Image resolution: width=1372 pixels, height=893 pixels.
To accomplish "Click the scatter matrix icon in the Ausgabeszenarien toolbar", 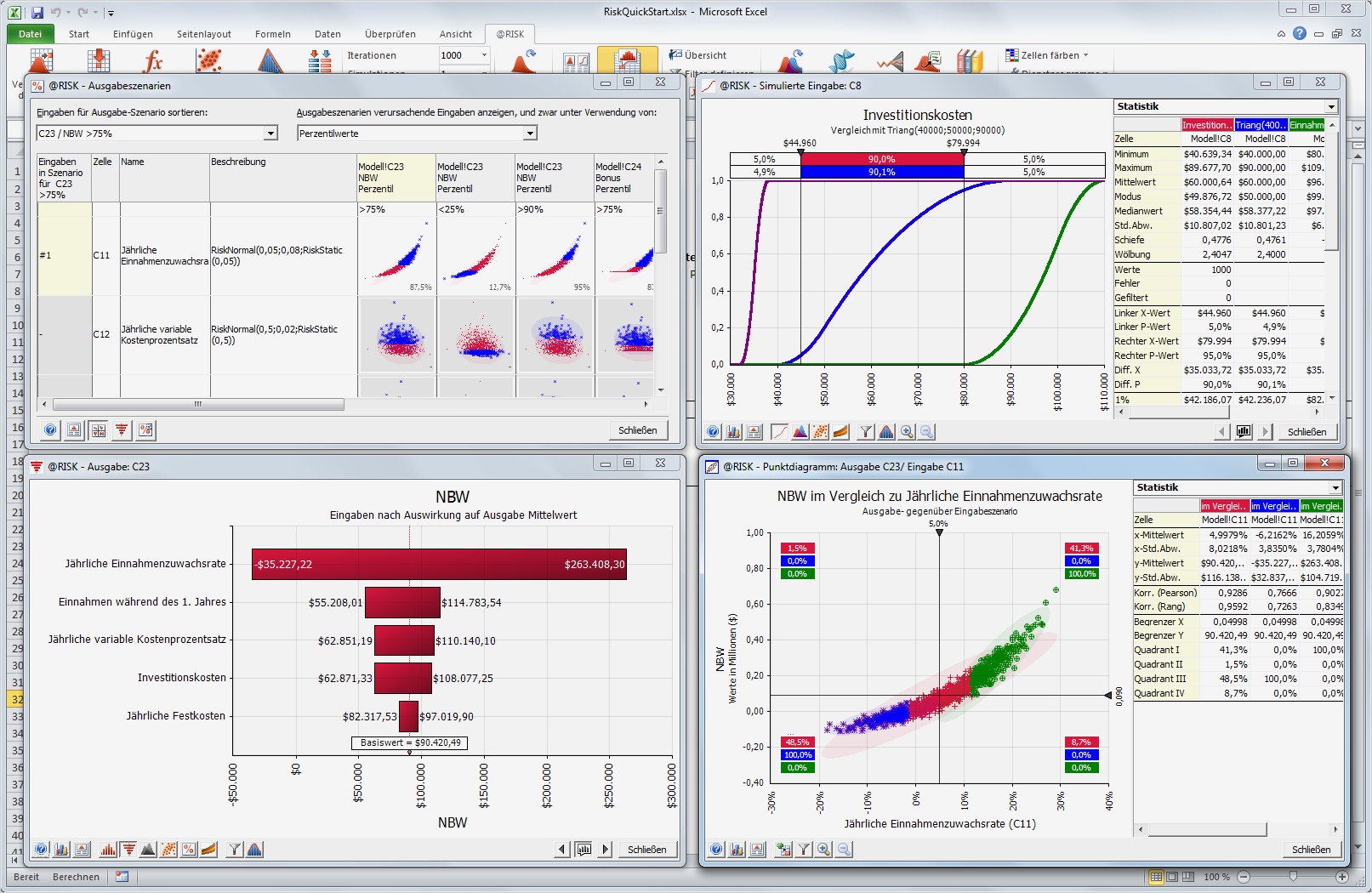I will click(x=99, y=430).
